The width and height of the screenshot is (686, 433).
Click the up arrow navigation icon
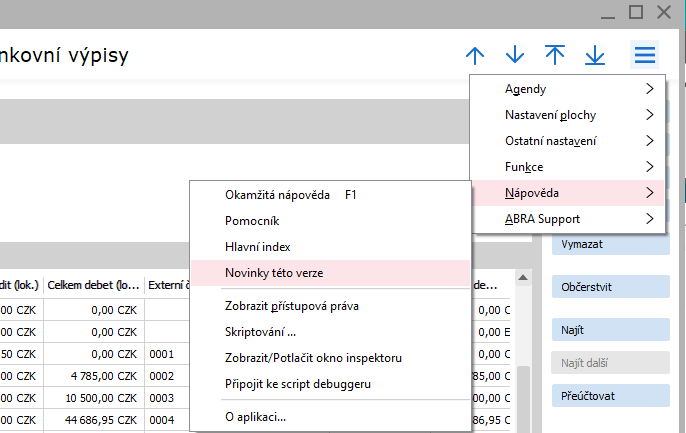475,55
